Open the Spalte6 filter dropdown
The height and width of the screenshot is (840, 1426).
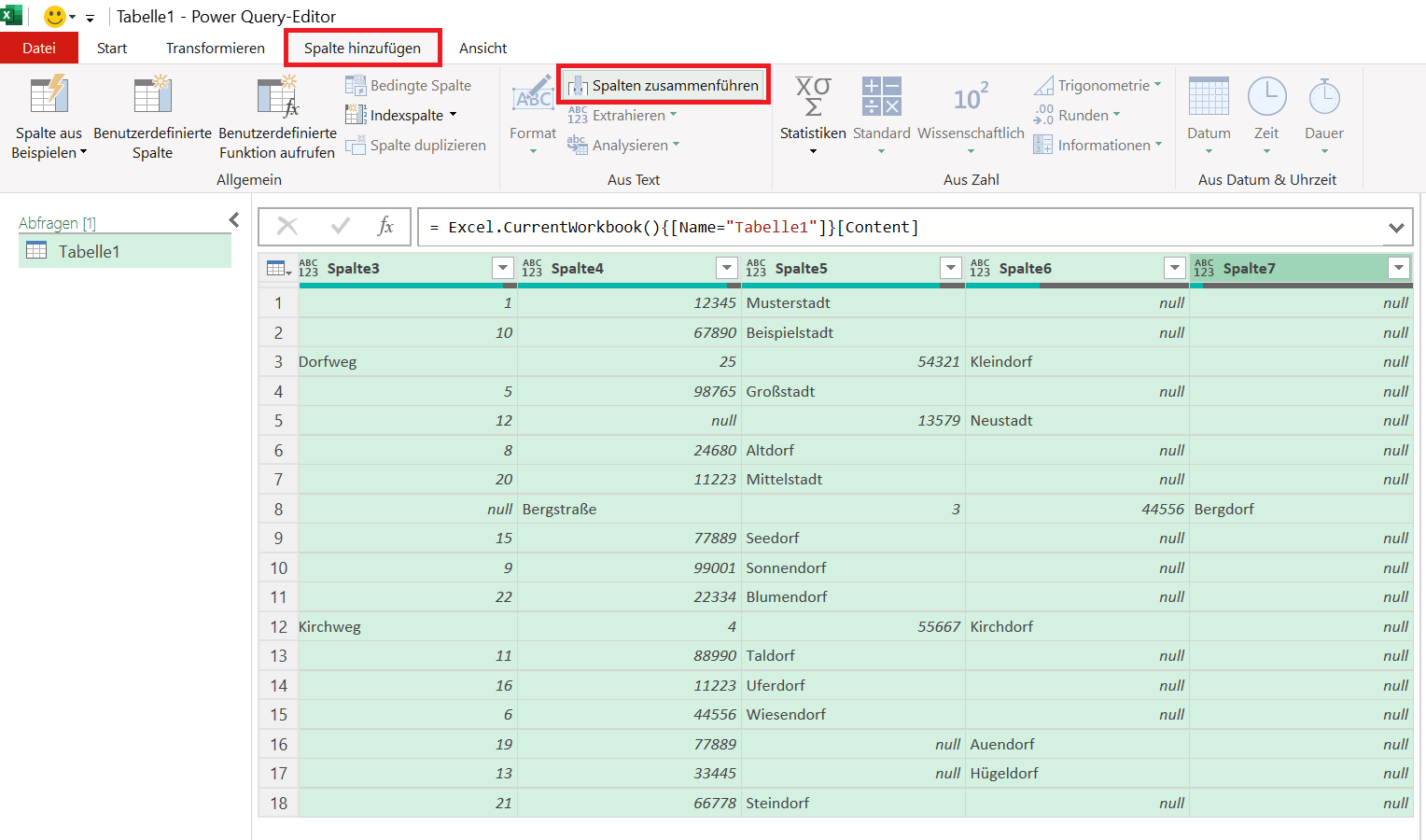click(1174, 269)
